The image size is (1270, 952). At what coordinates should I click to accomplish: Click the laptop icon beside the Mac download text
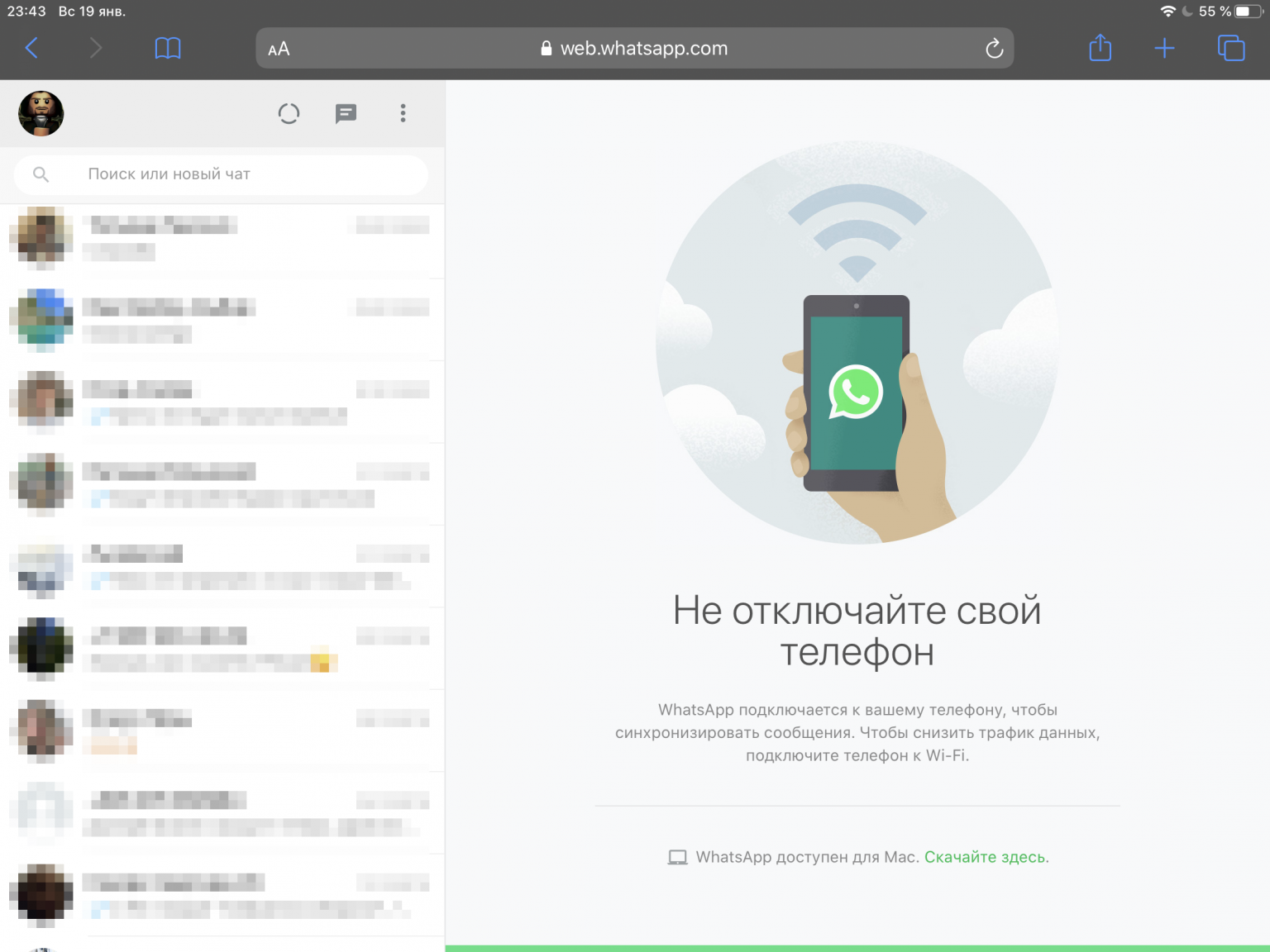point(677,858)
